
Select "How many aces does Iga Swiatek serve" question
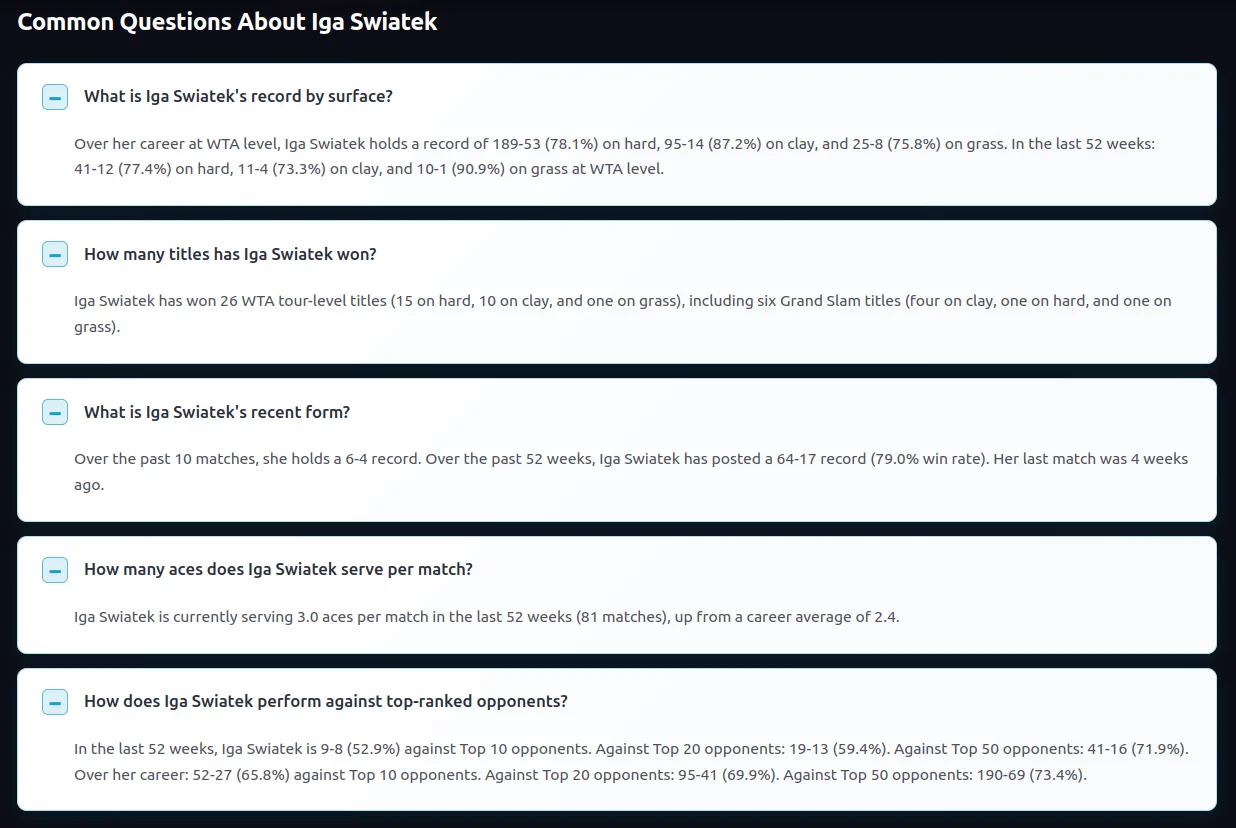(x=278, y=570)
